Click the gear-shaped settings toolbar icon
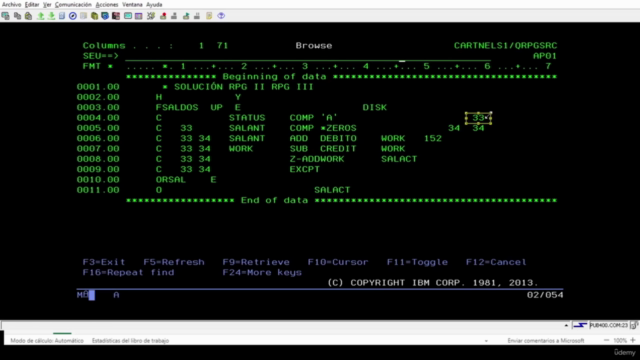 pyautogui.click(x=151, y=16)
